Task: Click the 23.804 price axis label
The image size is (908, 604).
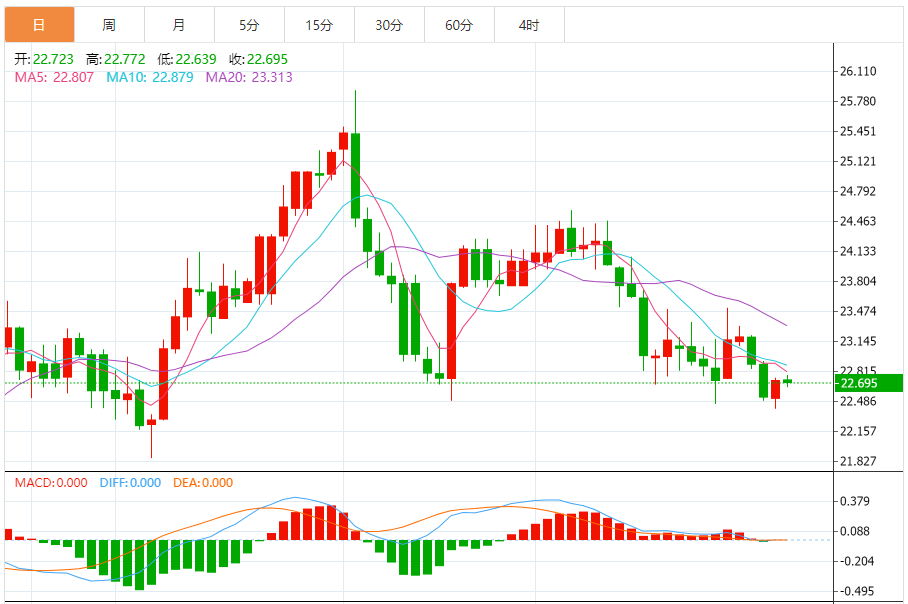Action: (x=858, y=281)
